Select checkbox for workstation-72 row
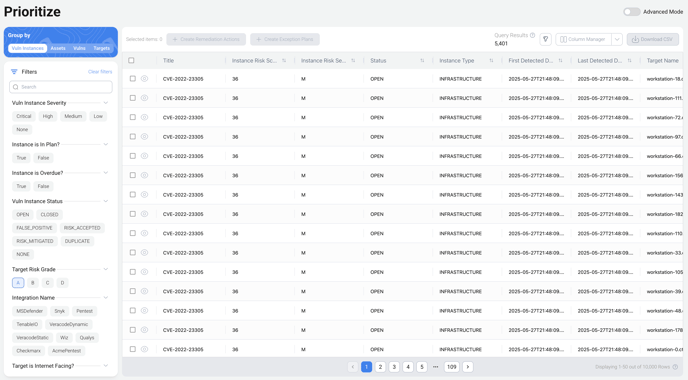This screenshot has height=380, width=688. pos(133,117)
